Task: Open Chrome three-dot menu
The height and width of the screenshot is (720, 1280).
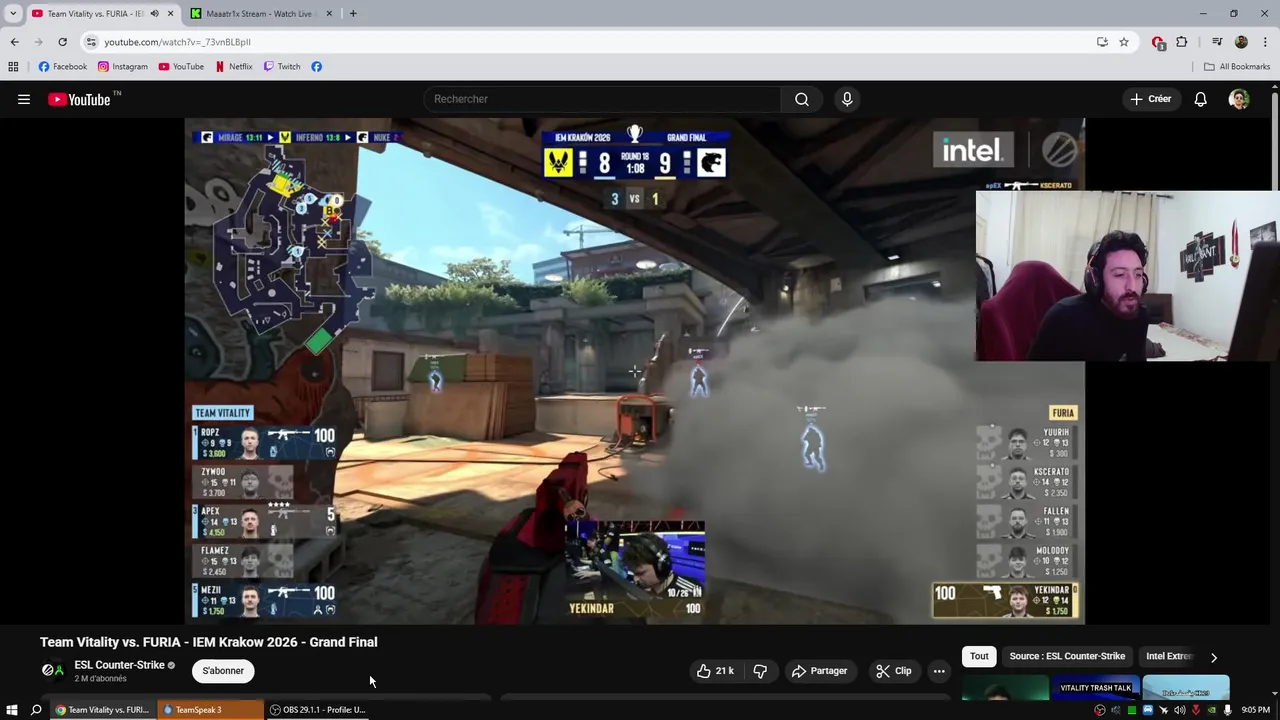Action: (x=1265, y=42)
